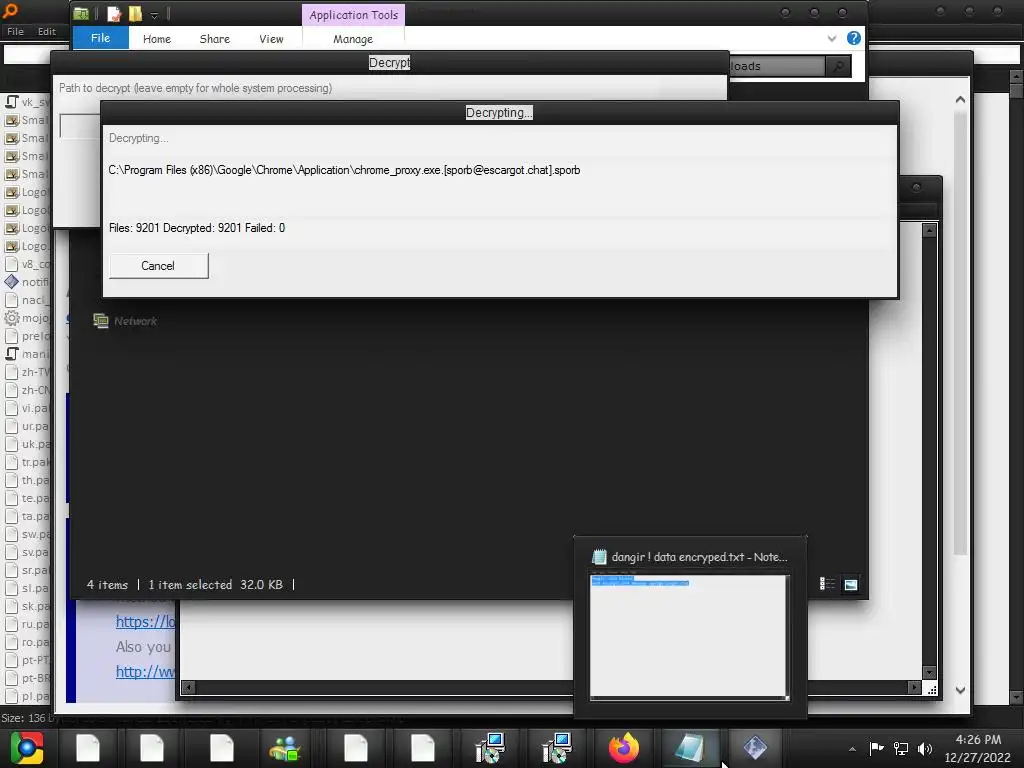The image size is (1024, 768).
Task: Click the '4 items' status text
Action: pos(107,584)
